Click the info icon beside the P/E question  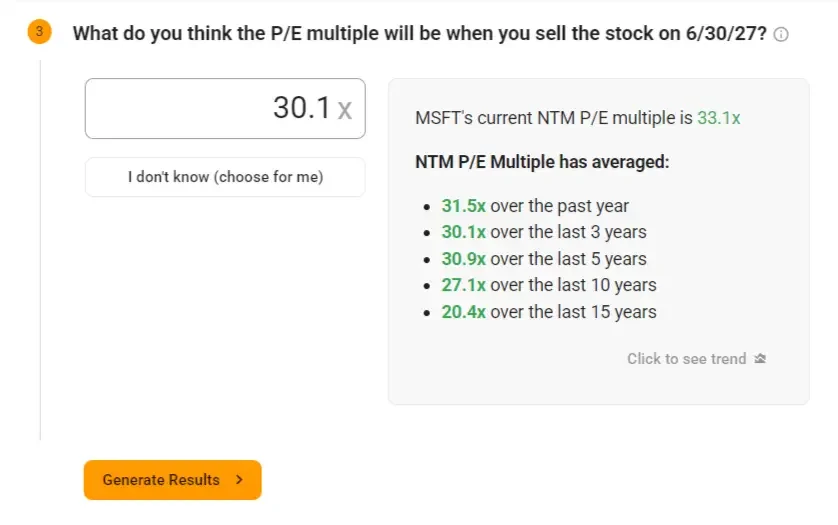781,34
